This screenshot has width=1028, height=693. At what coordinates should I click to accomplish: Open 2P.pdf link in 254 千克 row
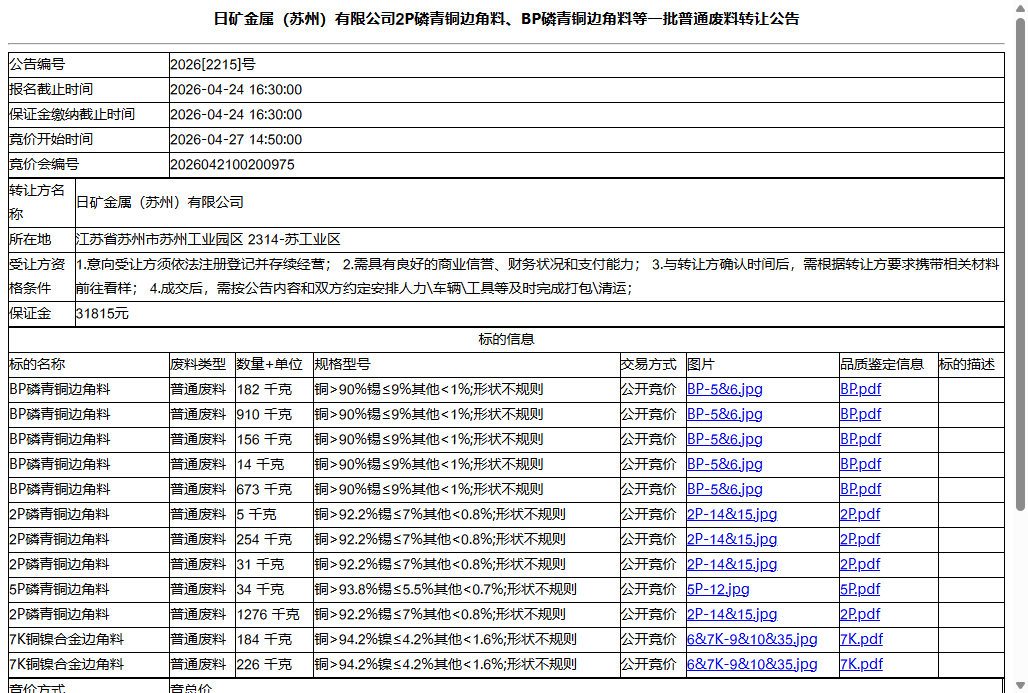860,539
